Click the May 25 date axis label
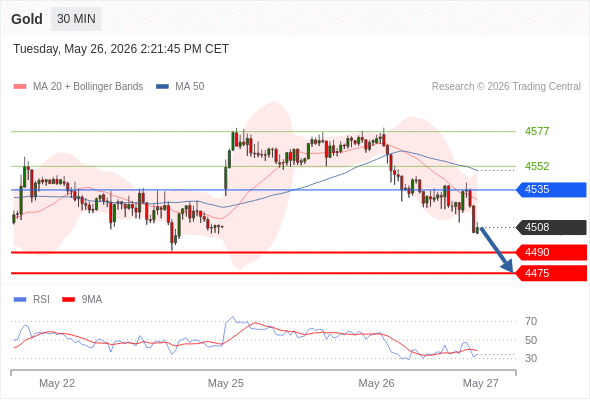The width and height of the screenshot is (590, 400). (x=226, y=383)
